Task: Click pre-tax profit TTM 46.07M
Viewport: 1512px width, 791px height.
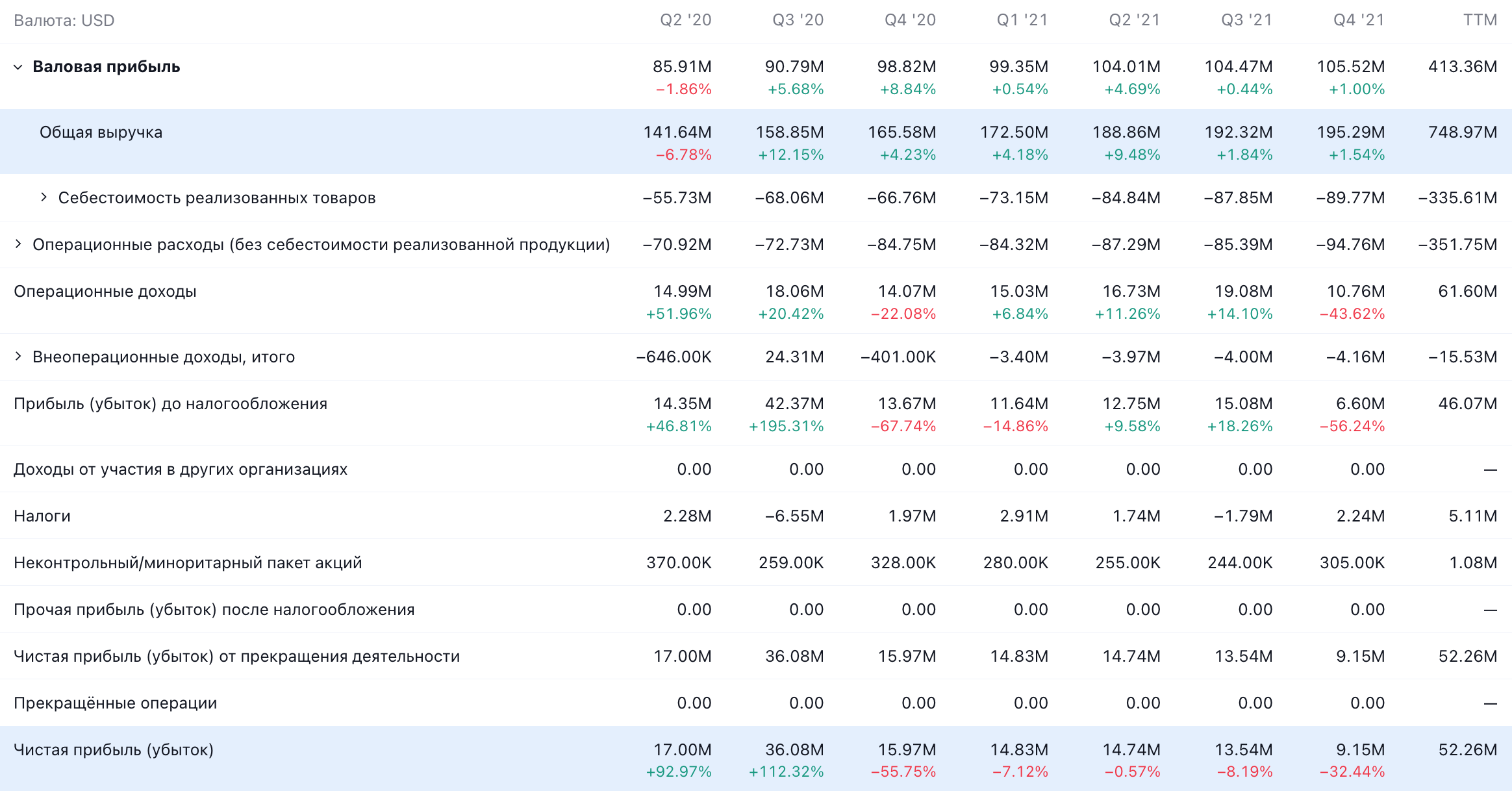Action: [1468, 404]
